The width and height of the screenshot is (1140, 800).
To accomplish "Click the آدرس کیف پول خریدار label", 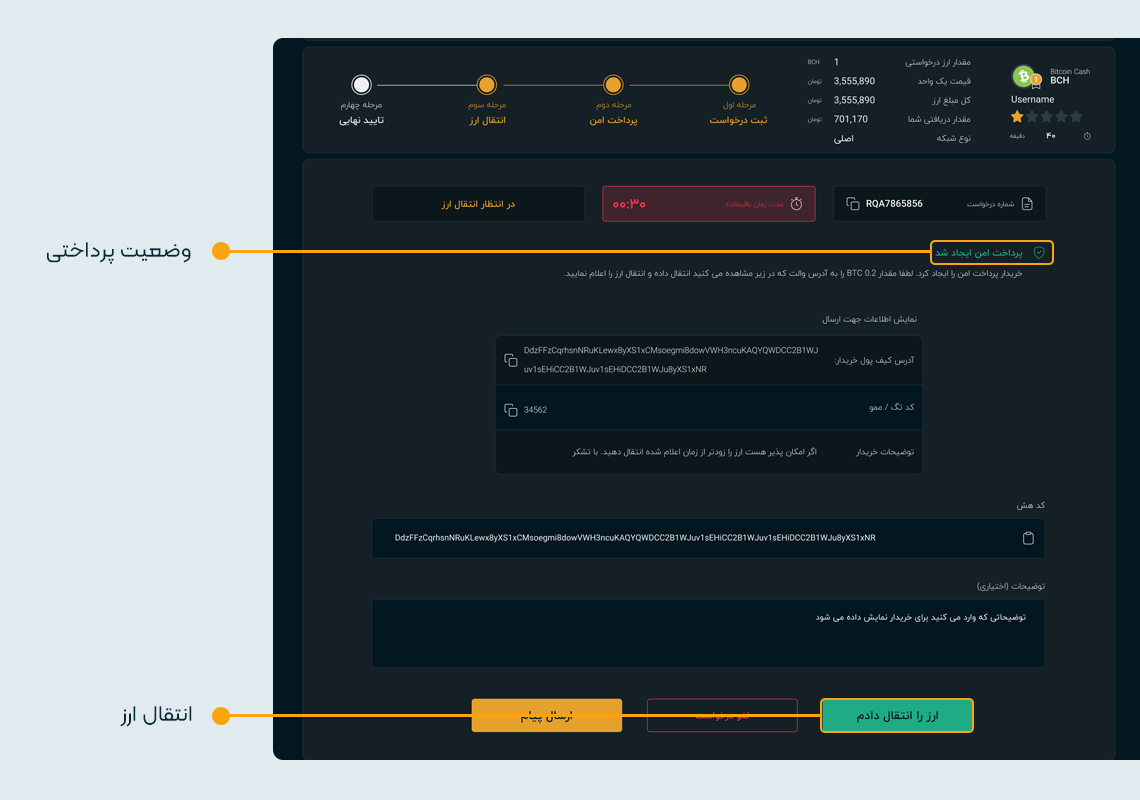I will coord(874,361).
